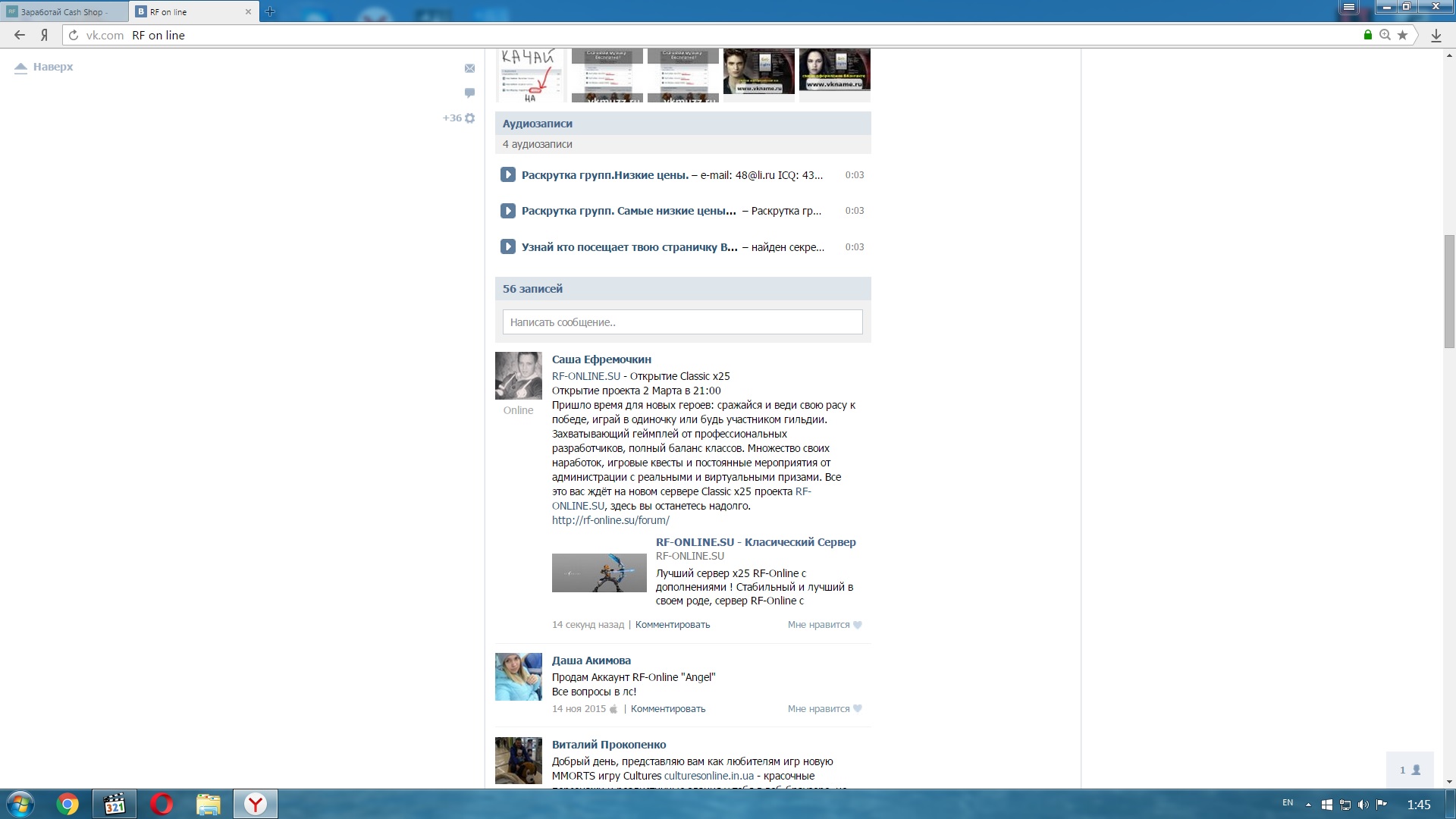The image size is (1456, 819).
Task: Play 'Раскрутка групп. Самые низкие цены' audio
Action: 508,211
